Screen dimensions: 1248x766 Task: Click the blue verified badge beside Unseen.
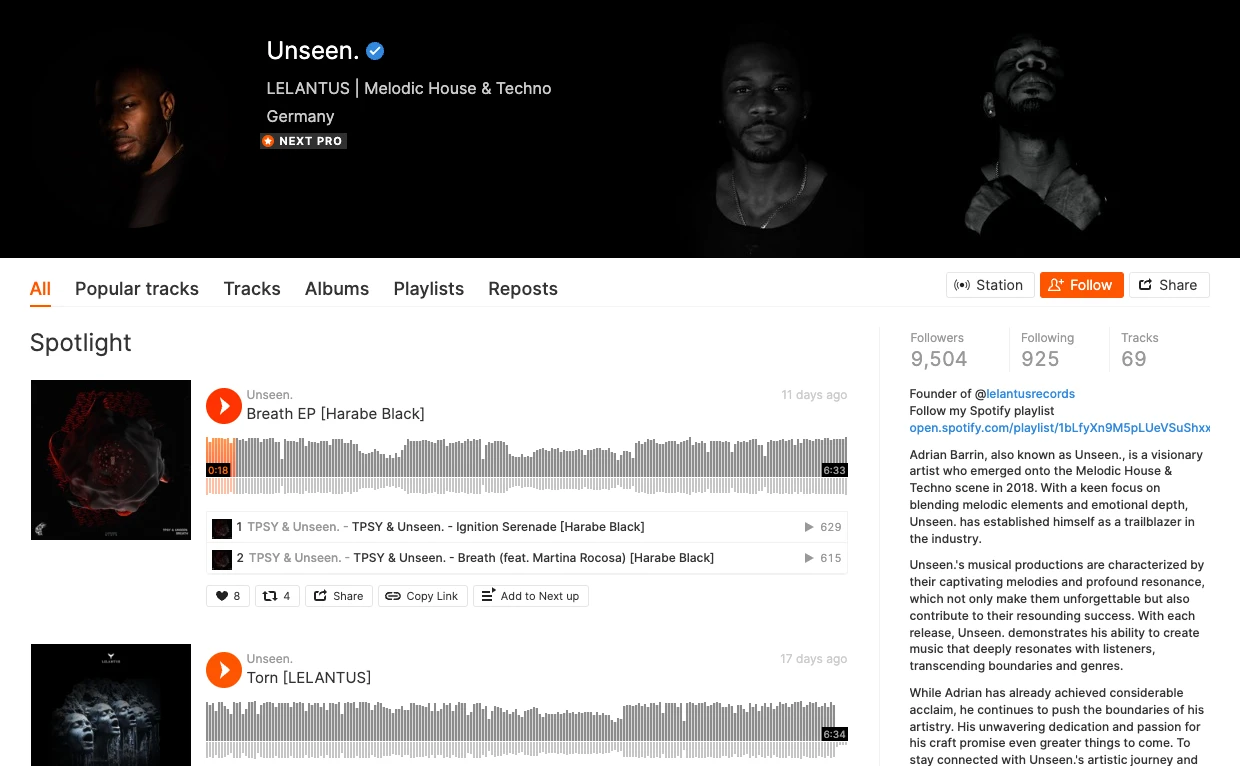pyautogui.click(x=375, y=51)
